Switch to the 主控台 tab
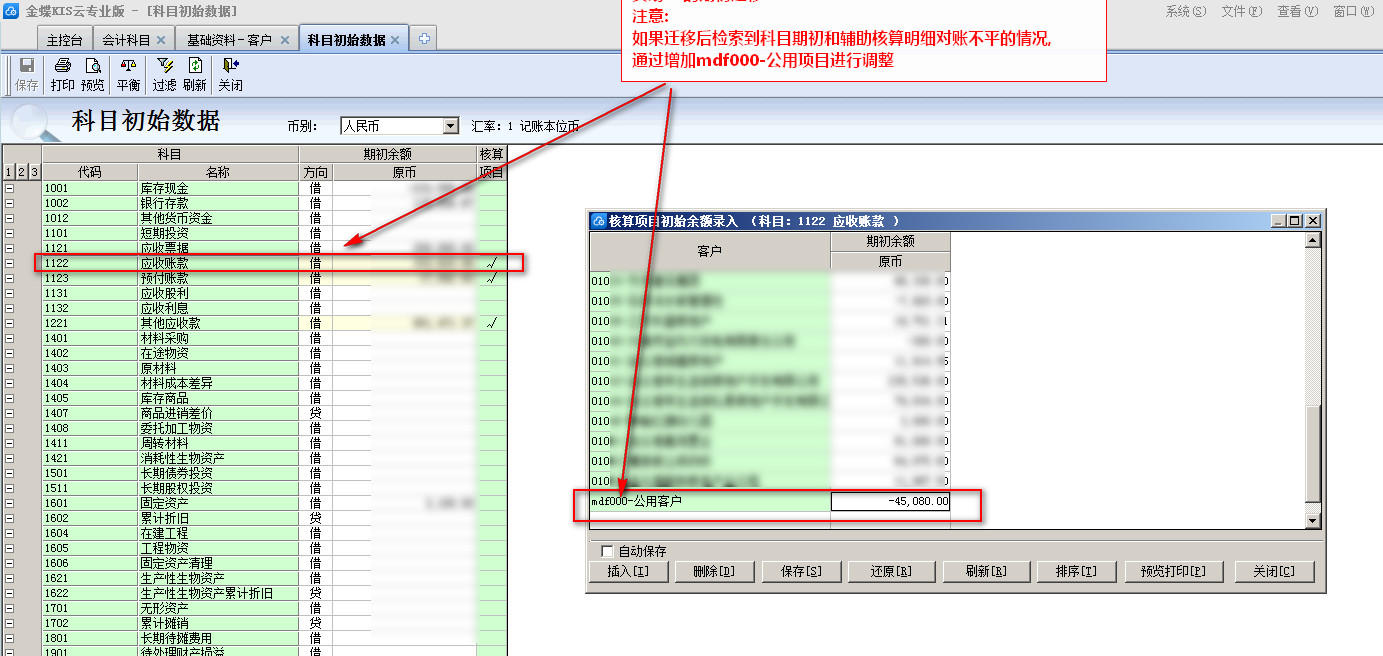 [x=64, y=40]
